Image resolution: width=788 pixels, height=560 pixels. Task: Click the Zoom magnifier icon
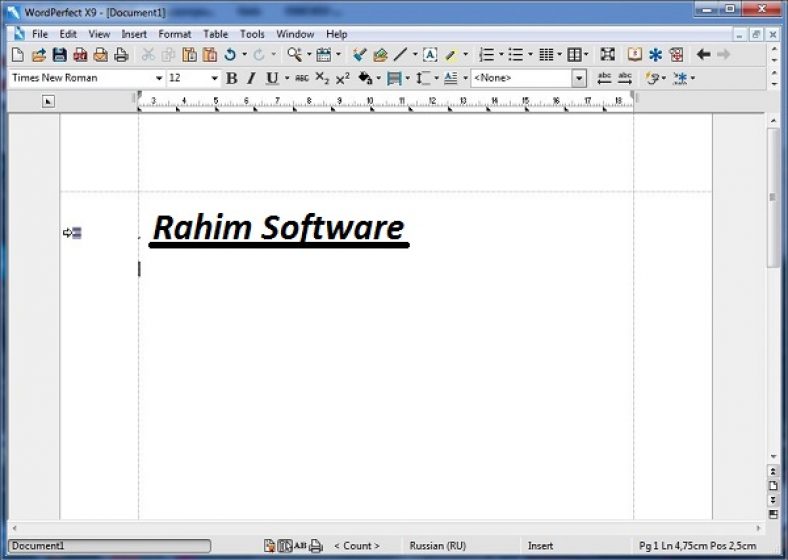(294, 54)
